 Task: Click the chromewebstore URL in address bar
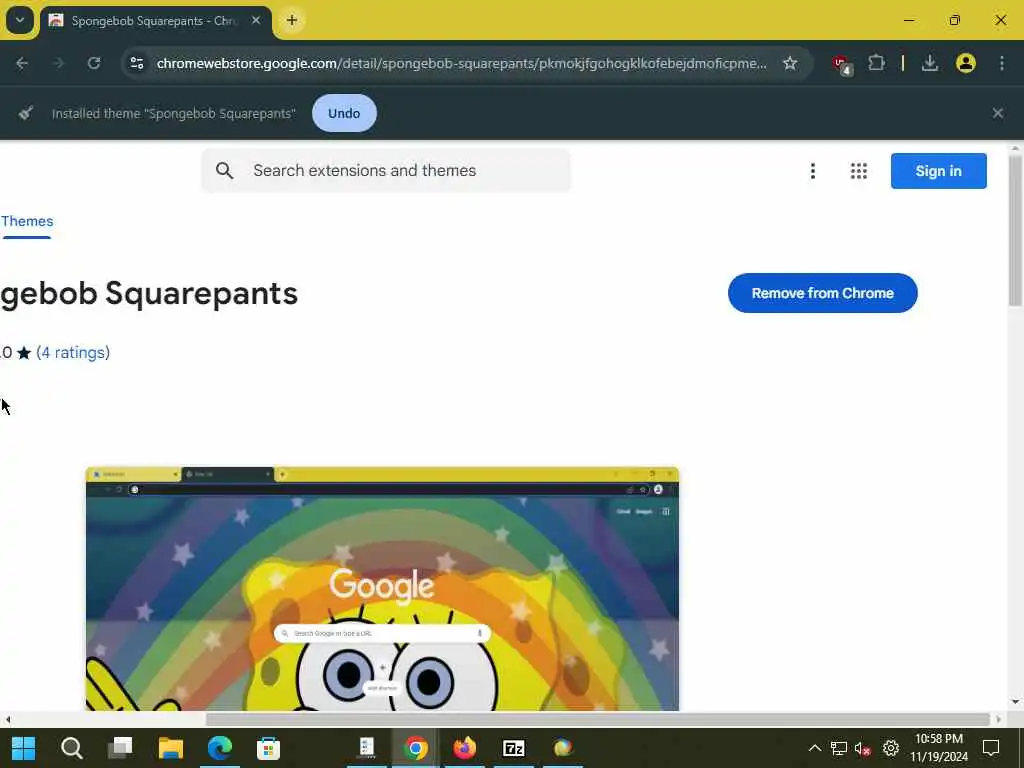click(461, 63)
